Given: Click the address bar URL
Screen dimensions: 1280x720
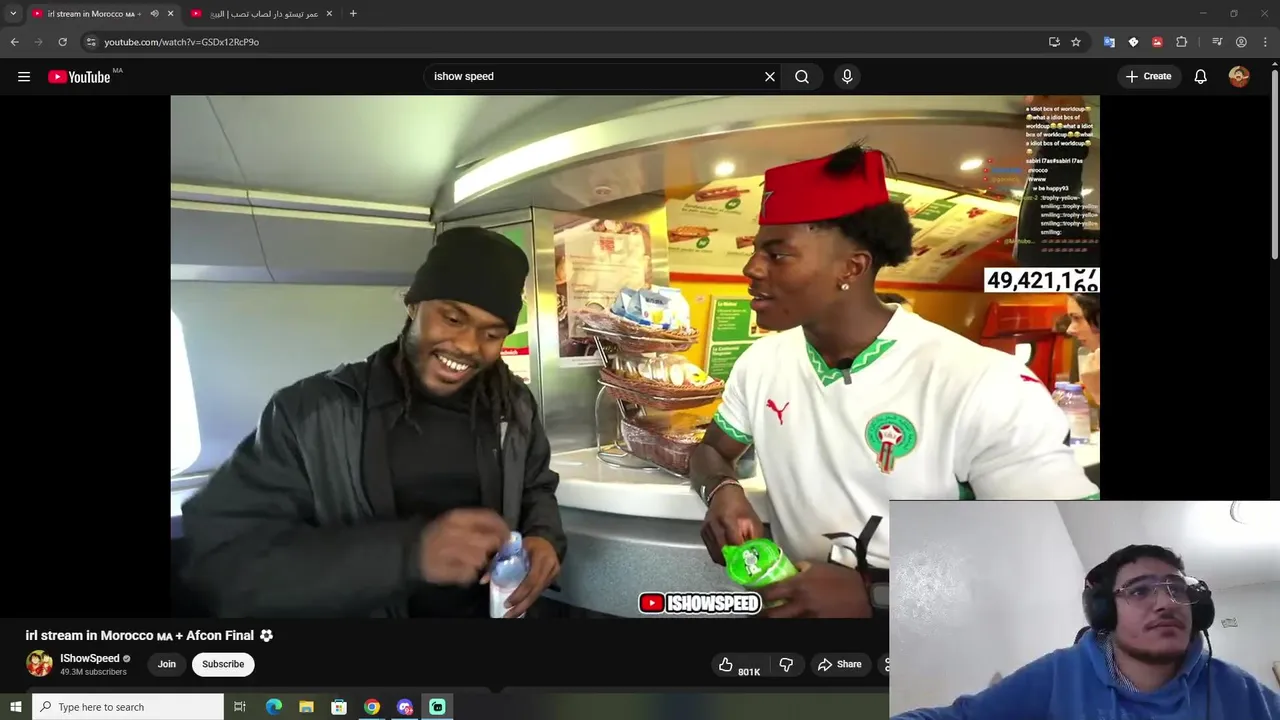Looking at the screenshot, I should pos(181,42).
